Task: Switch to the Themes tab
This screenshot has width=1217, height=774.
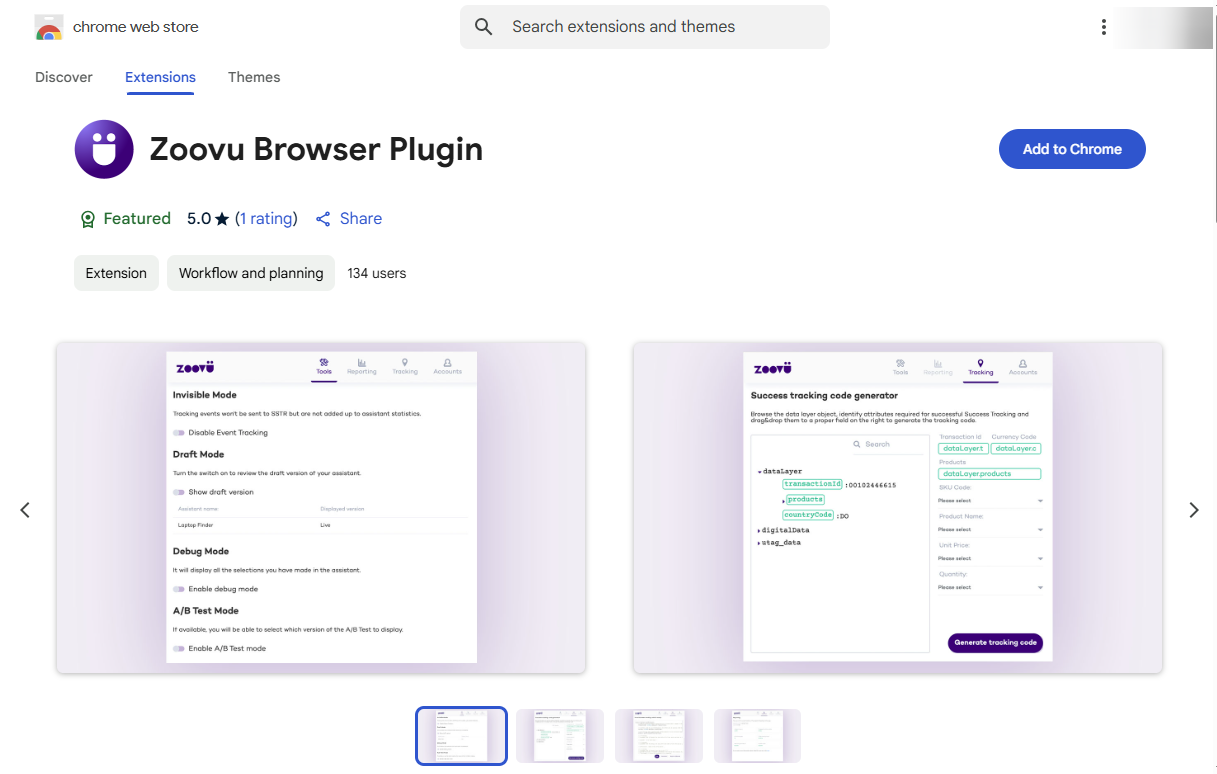Action: (254, 77)
